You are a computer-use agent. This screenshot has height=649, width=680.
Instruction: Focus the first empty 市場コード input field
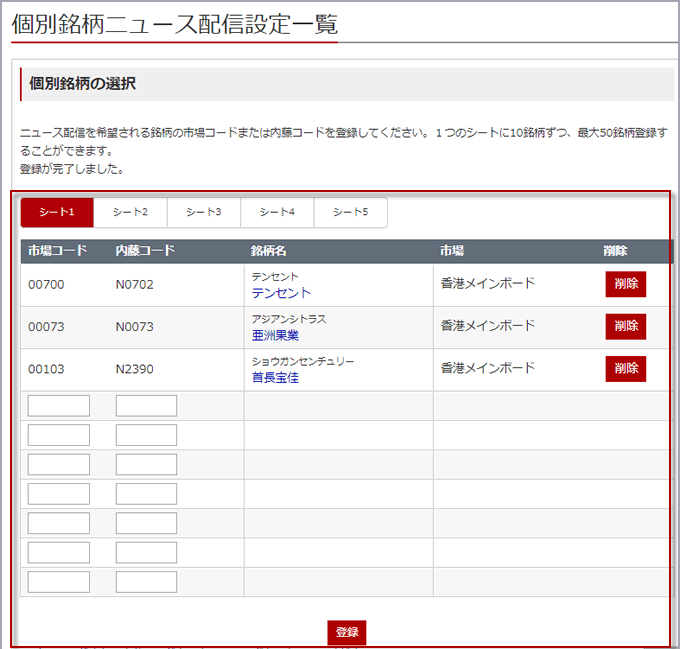(x=59, y=406)
